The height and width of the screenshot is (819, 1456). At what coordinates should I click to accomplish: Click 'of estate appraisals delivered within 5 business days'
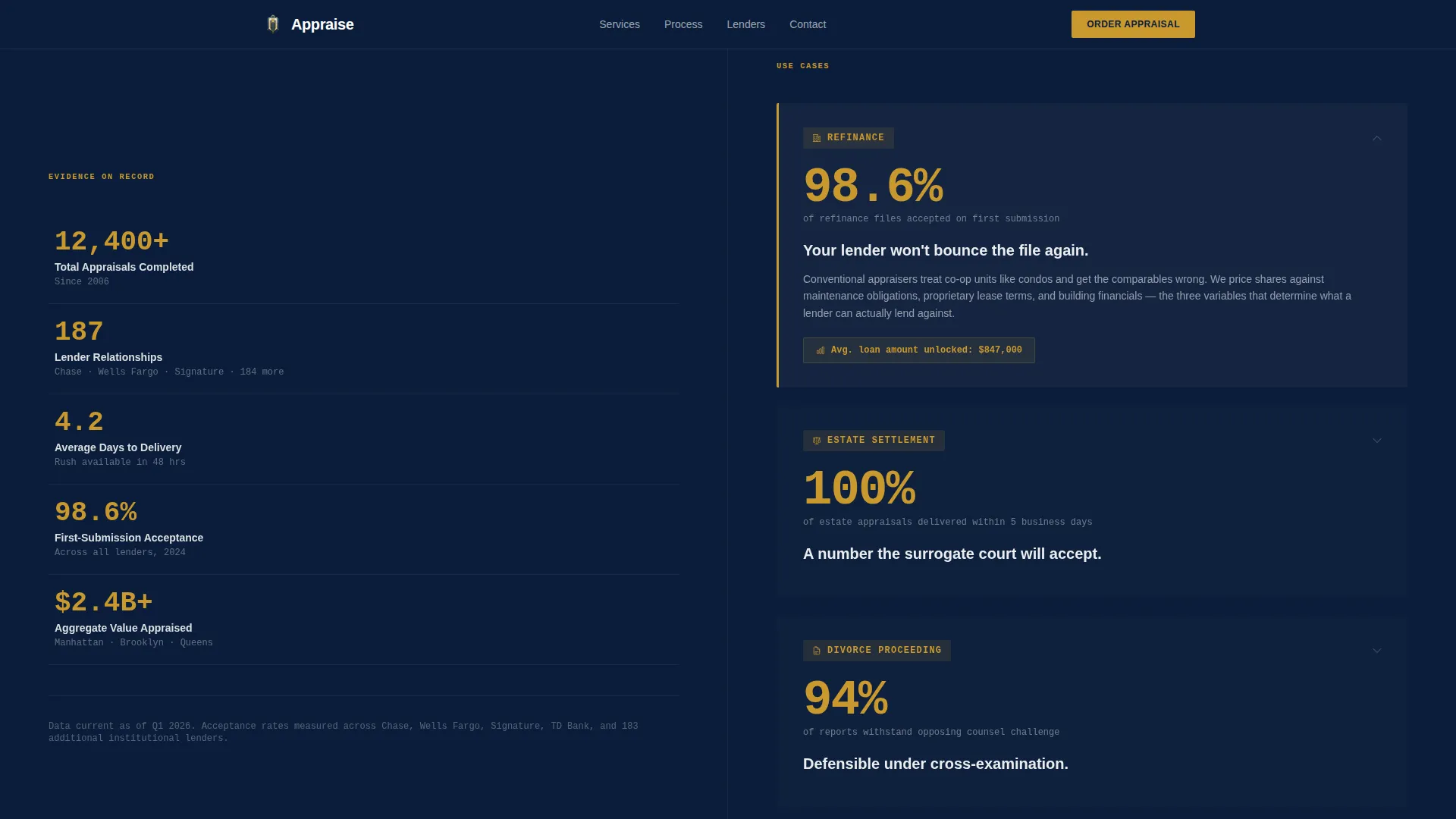point(948,522)
